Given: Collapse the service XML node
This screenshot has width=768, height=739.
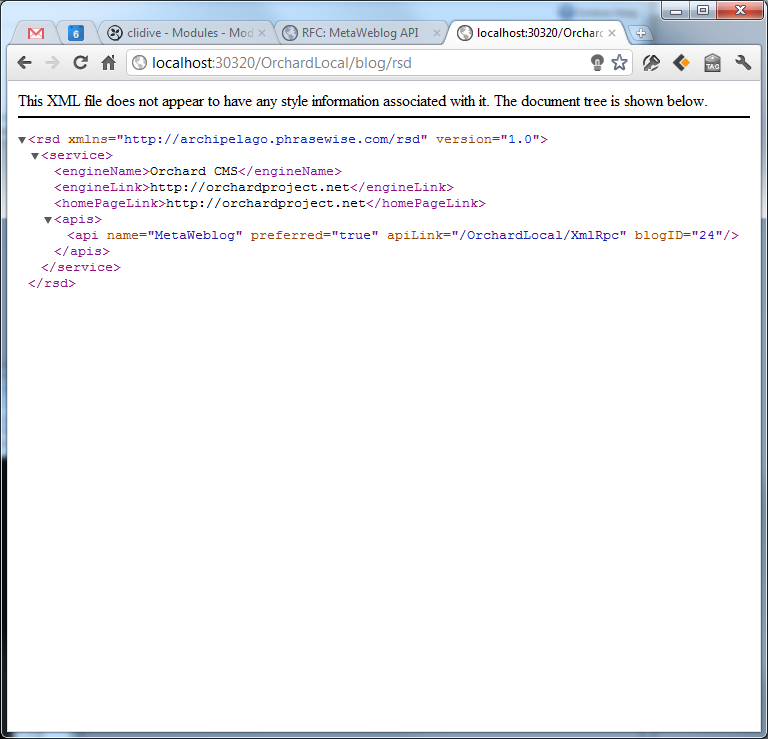Looking at the screenshot, I should [35, 156].
